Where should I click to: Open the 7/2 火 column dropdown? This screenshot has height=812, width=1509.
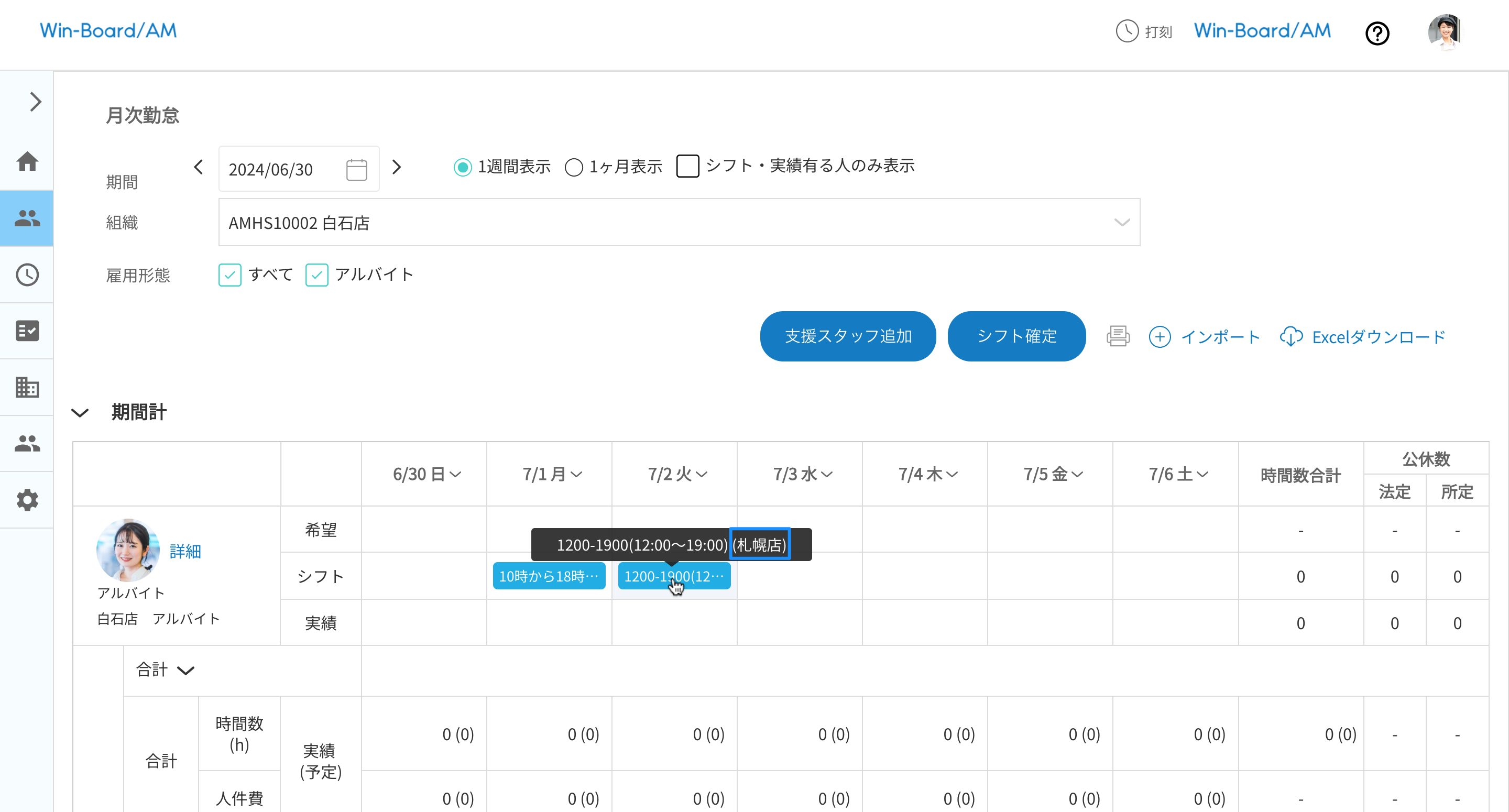(x=702, y=475)
